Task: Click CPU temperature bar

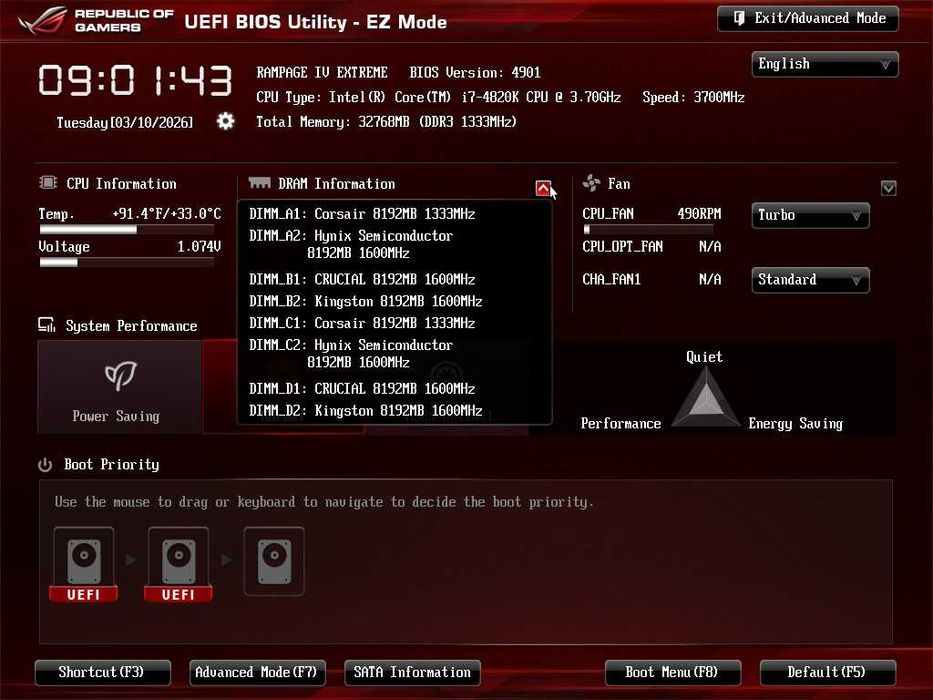Action: (127, 229)
